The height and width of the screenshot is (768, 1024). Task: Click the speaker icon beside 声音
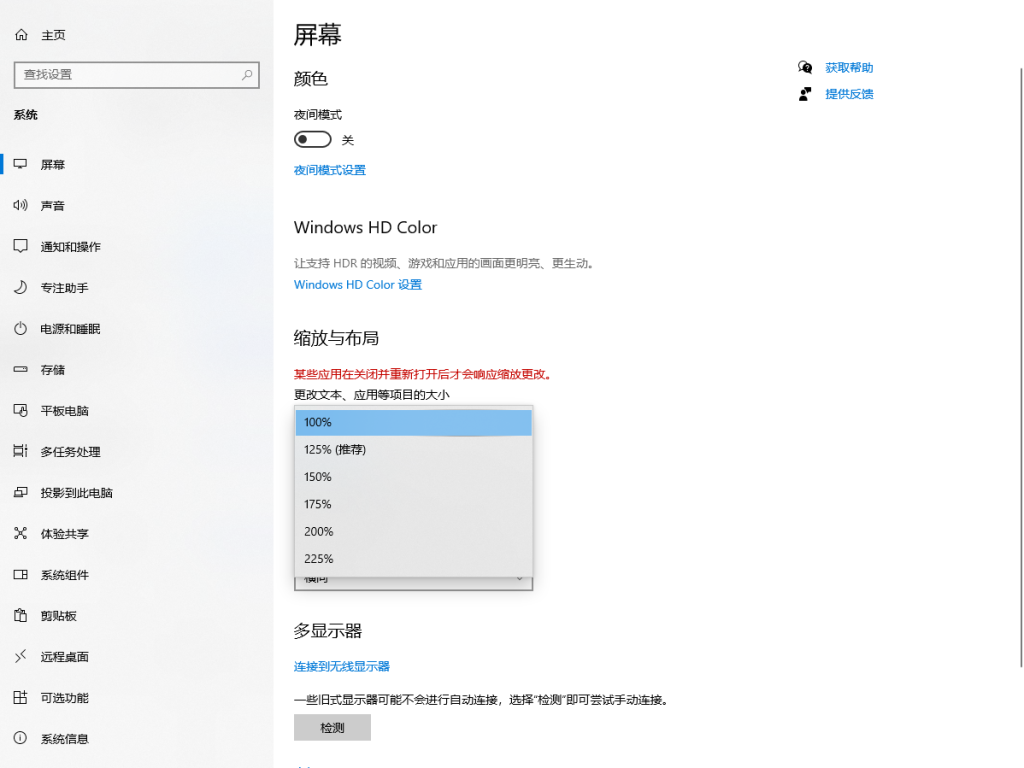[x=21, y=205]
